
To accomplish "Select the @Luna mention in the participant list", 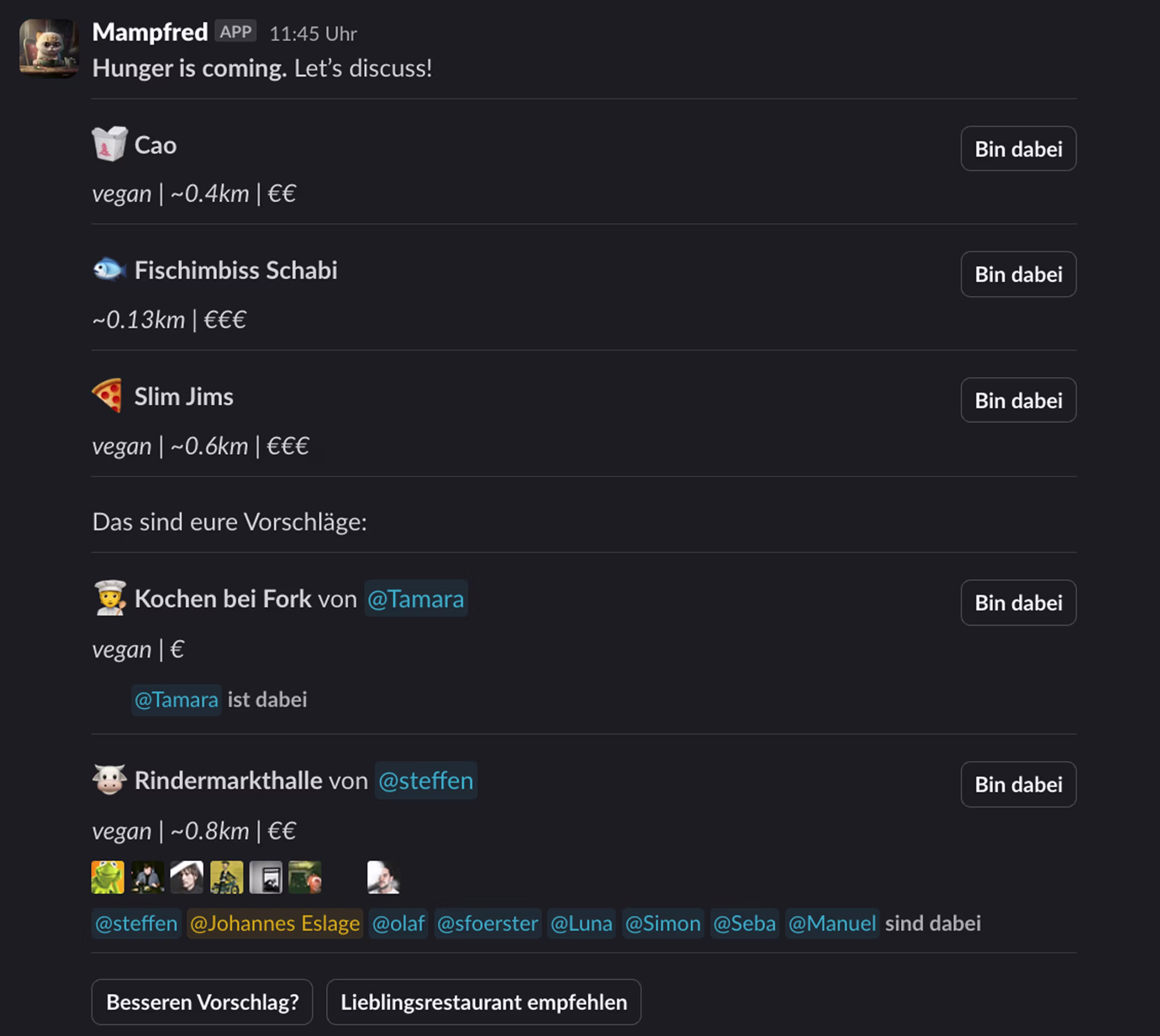I will pyautogui.click(x=581, y=924).
